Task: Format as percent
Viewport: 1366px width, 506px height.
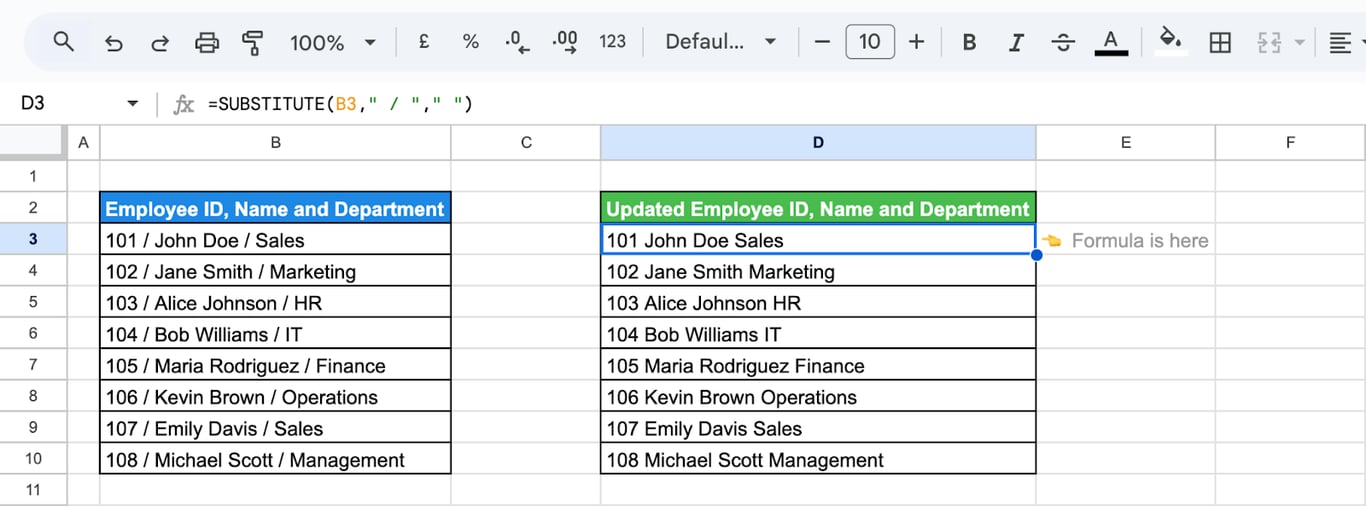Action: [470, 42]
